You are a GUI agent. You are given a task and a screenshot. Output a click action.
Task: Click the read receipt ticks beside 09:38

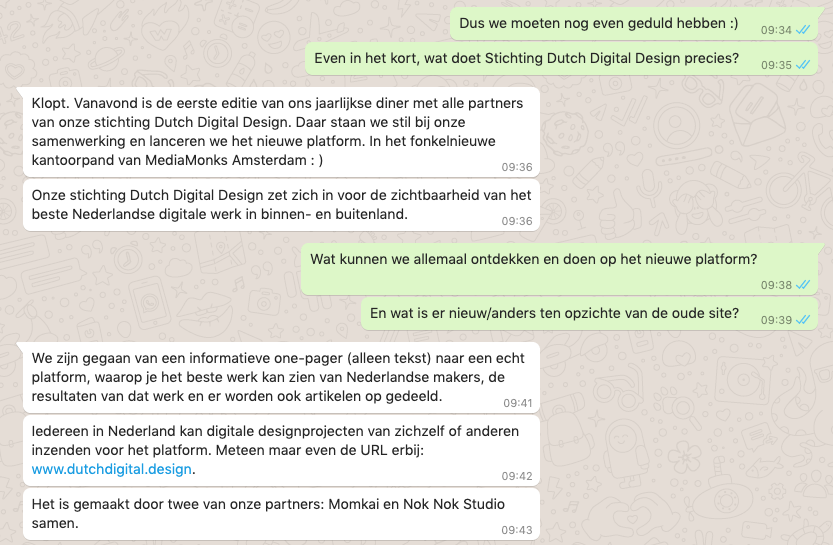803,286
